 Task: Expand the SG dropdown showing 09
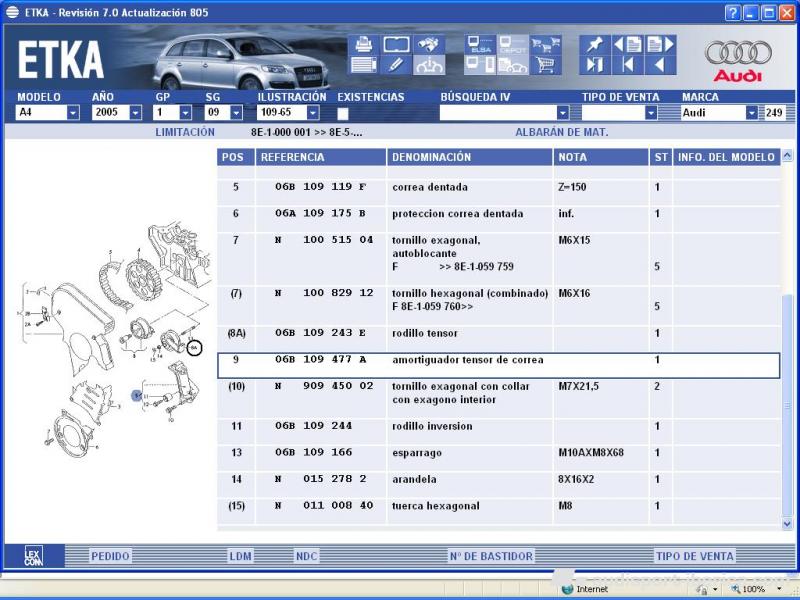coord(236,113)
